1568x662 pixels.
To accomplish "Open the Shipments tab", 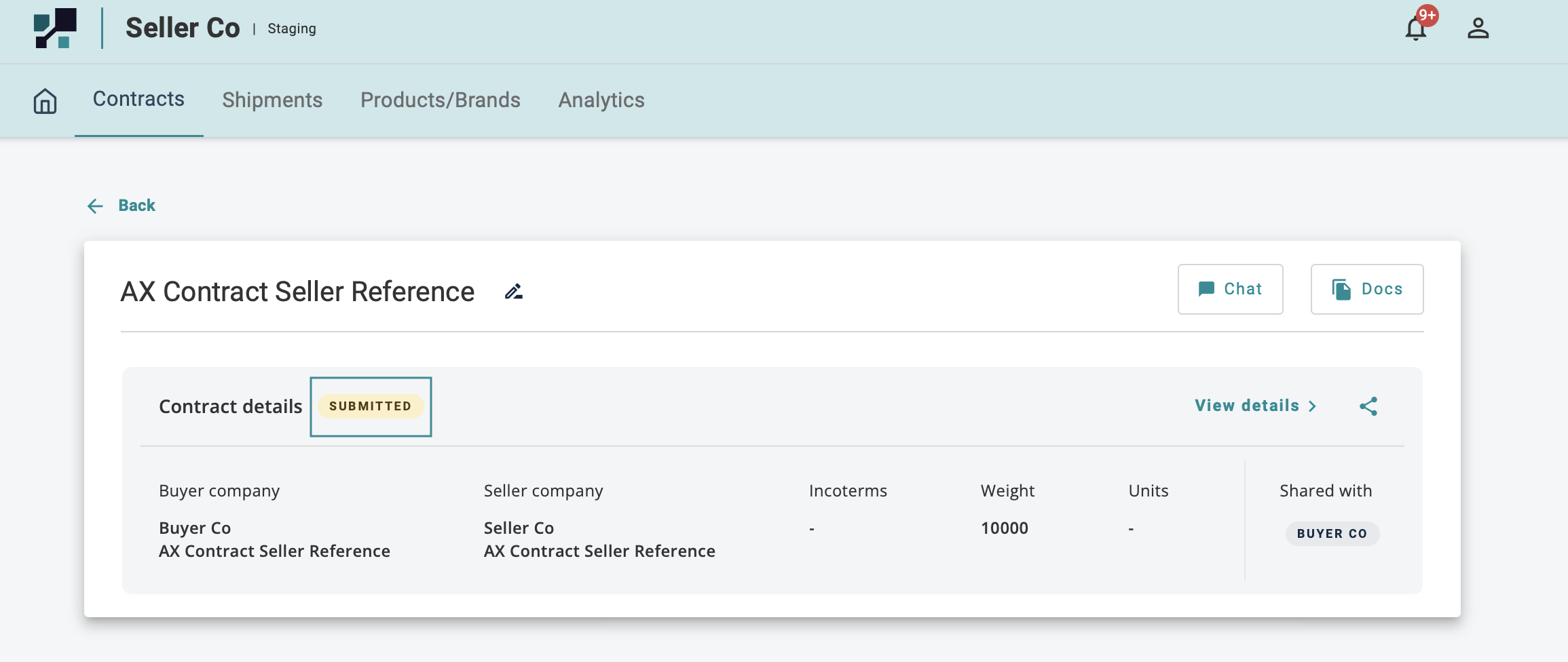I will [x=272, y=100].
